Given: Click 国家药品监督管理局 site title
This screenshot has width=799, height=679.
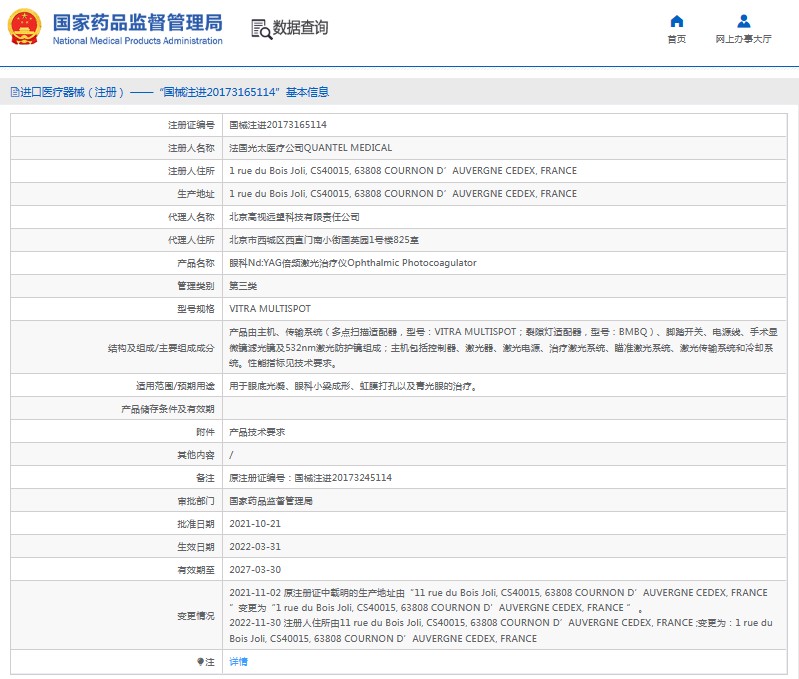Looking at the screenshot, I should point(138,22).
